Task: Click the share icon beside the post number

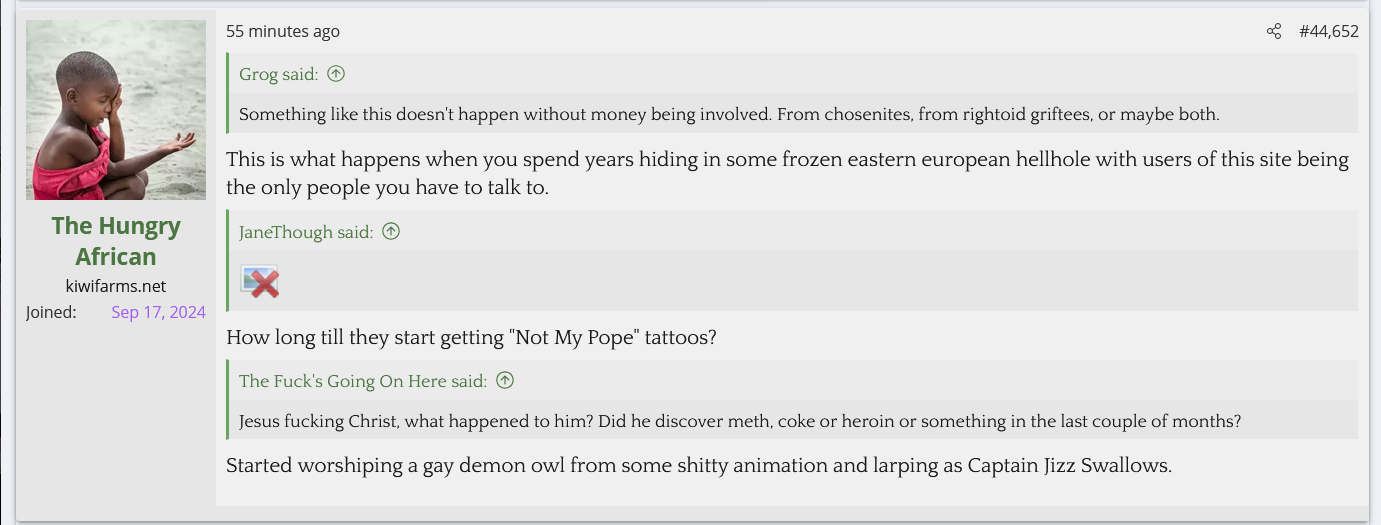Action: pyautogui.click(x=1273, y=32)
